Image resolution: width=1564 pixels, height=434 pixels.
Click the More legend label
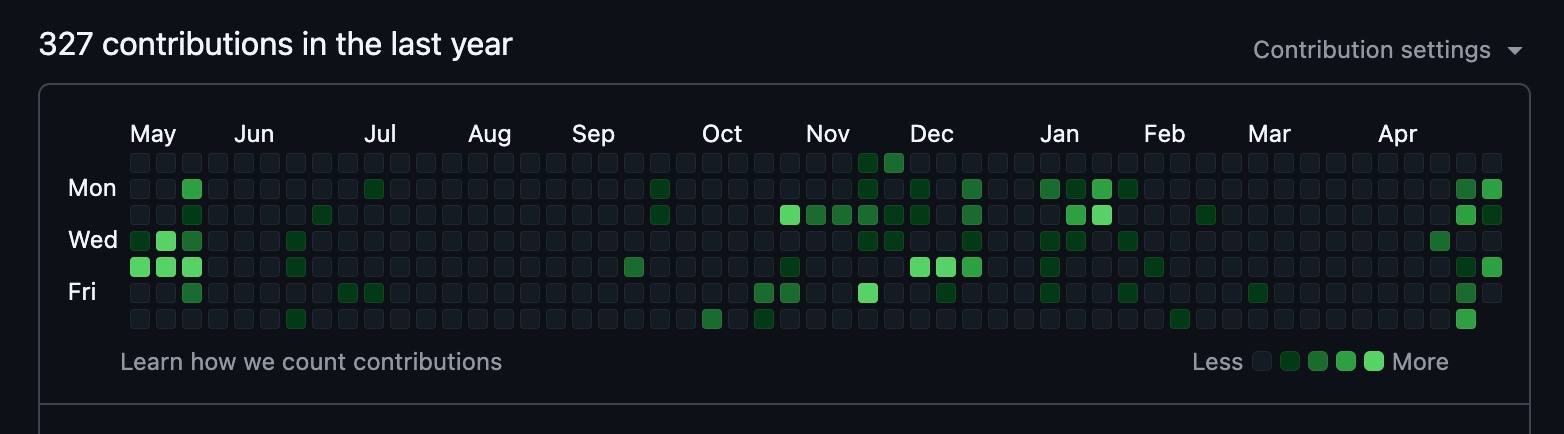click(x=1420, y=362)
